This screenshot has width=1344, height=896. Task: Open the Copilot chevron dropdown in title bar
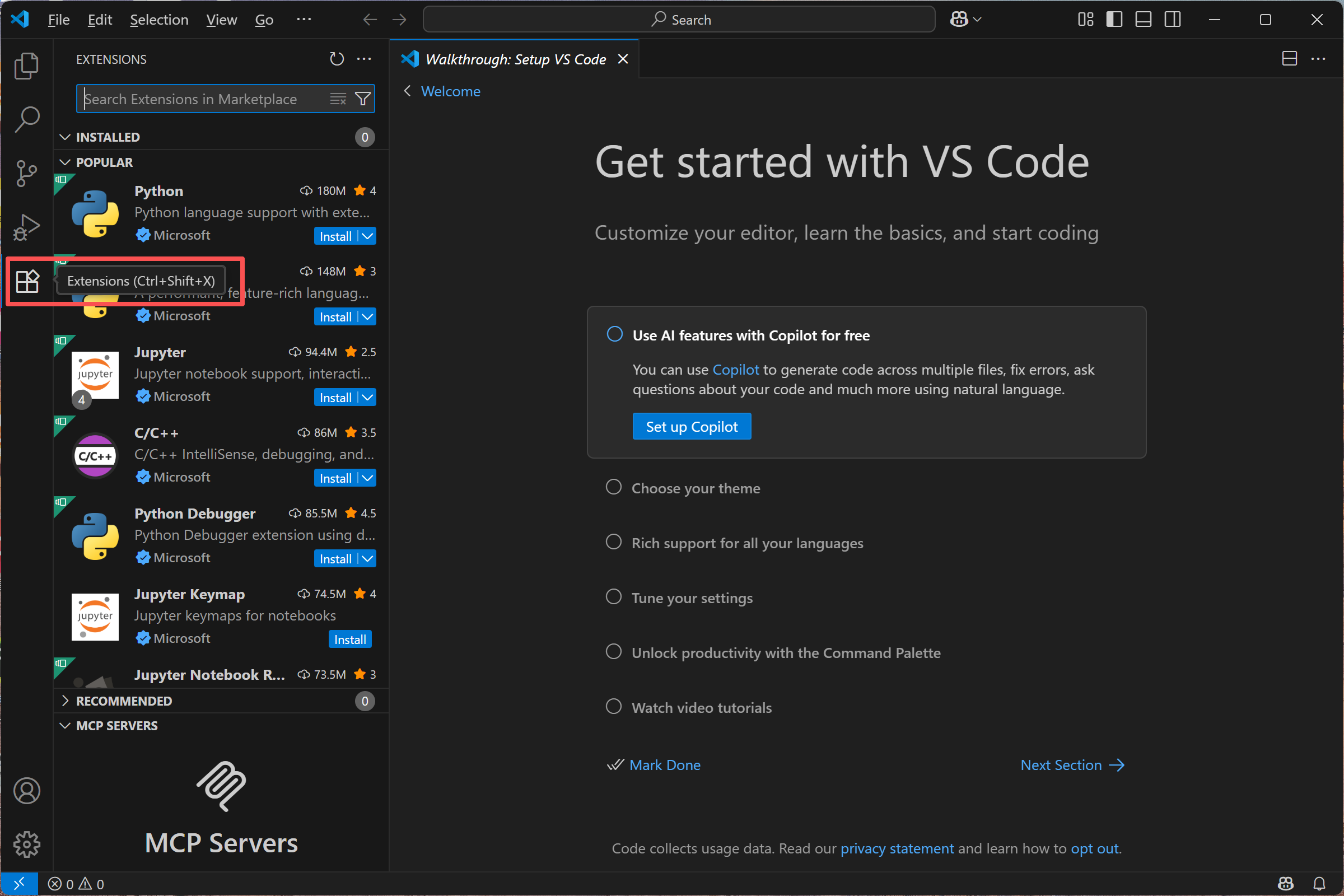[978, 20]
